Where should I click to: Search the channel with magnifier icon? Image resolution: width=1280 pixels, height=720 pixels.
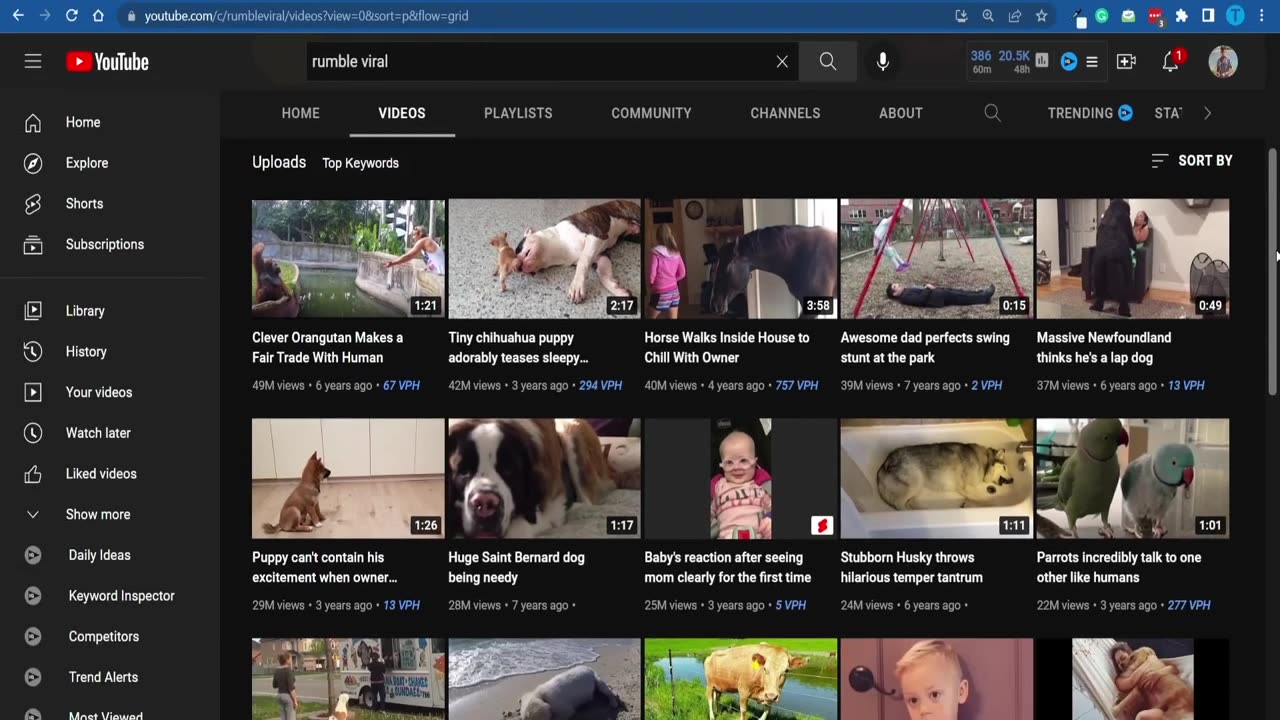click(992, 113)
